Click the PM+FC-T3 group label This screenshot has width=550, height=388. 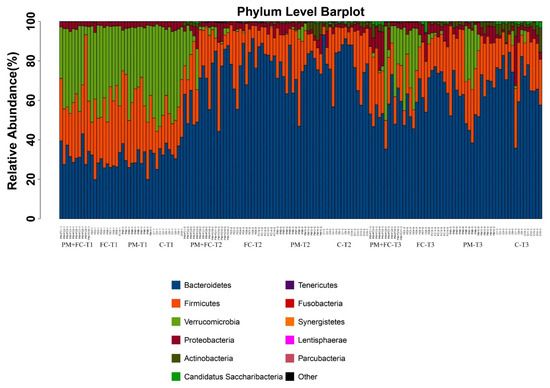(x=385, y=245)
